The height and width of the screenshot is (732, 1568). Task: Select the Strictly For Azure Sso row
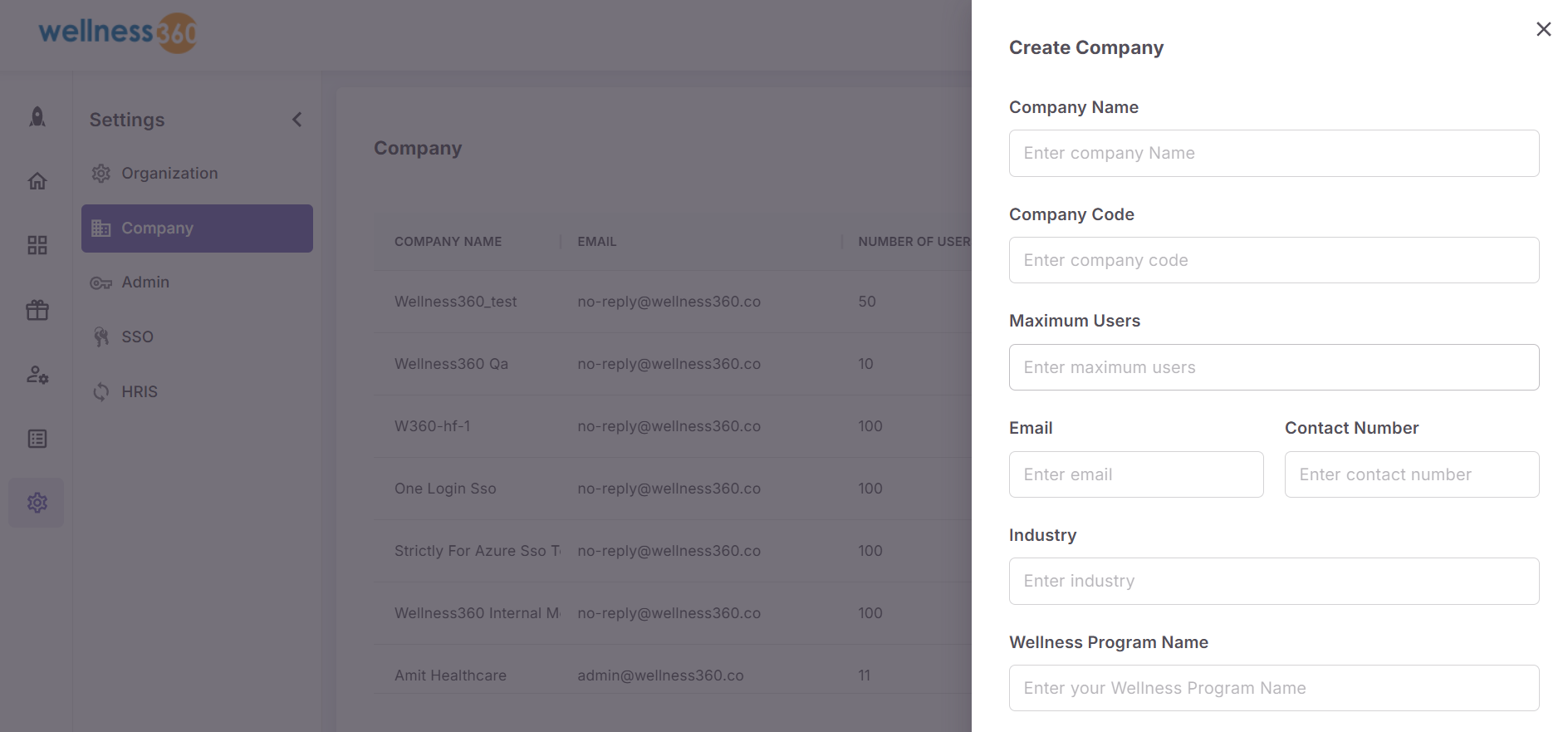672,551
